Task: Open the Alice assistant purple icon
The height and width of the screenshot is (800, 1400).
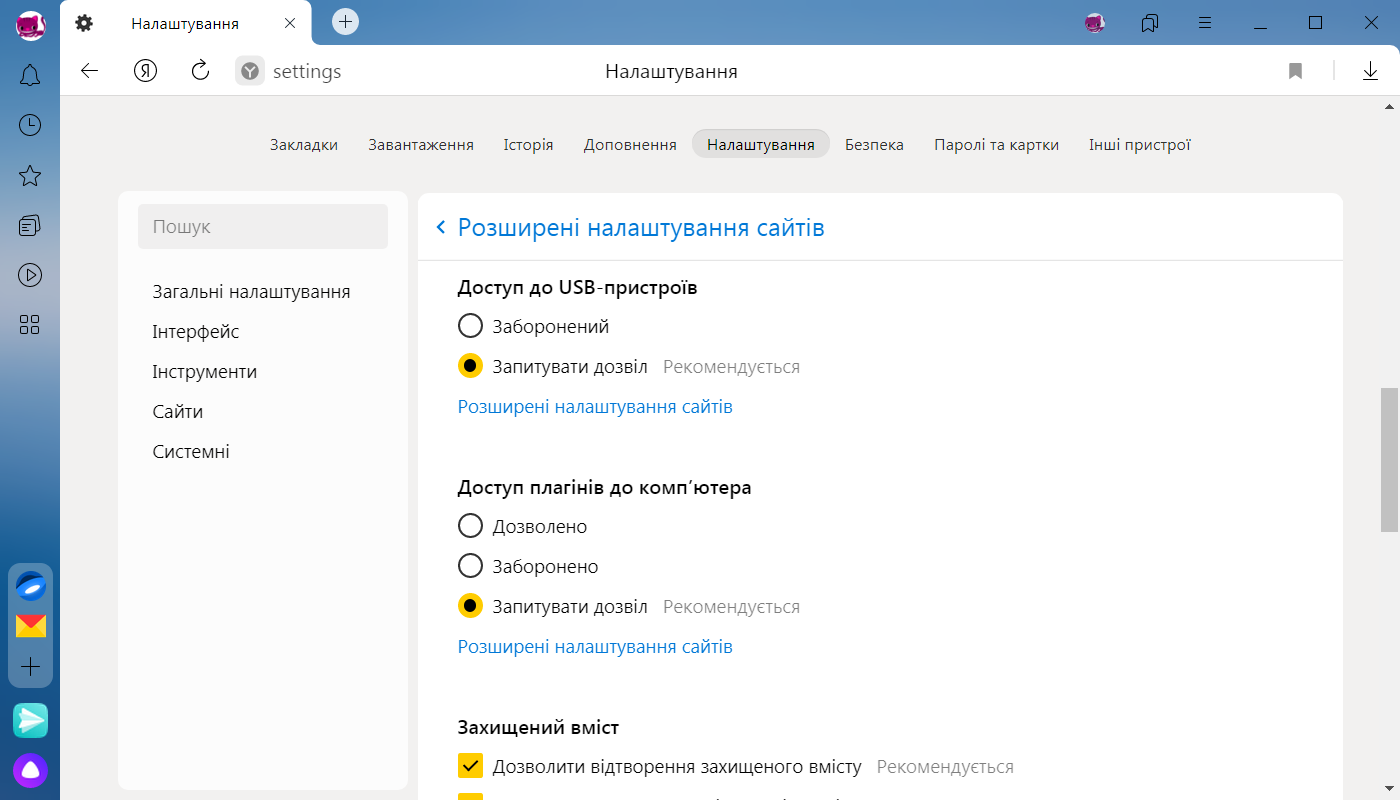Action: click(31, 770)
